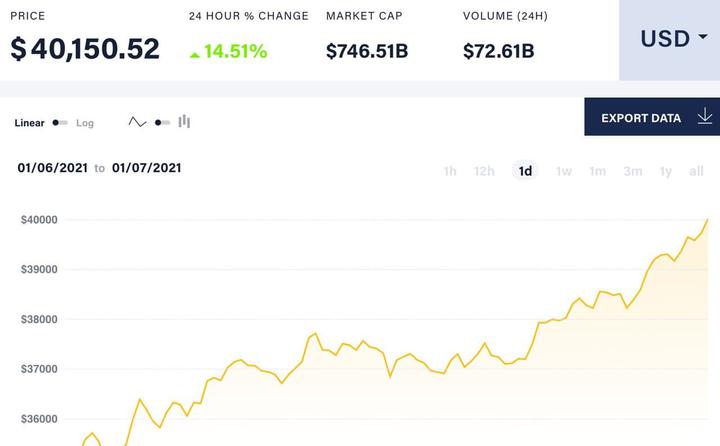Select Log scale label
The height and width of the screenshot is (446, 720).
(84, 123)
